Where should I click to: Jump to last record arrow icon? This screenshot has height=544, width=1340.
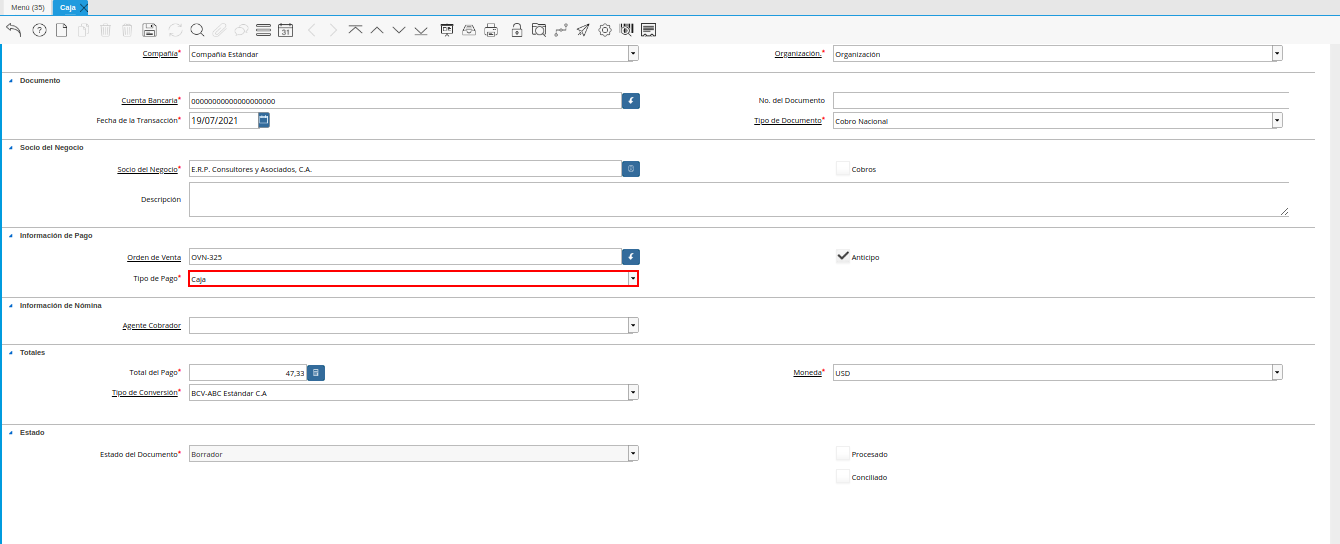point(421,30)
